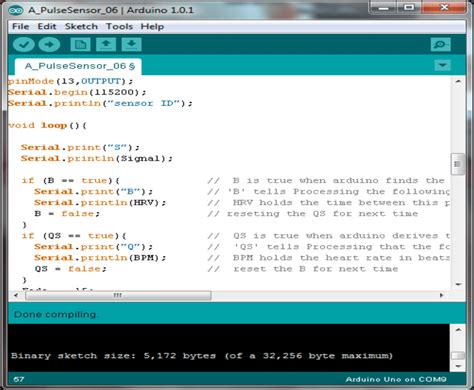Click the editor vertical scrollbar thumb
Image resolution: width=474 pixels, height=390 pixels.
coord(458,164)
